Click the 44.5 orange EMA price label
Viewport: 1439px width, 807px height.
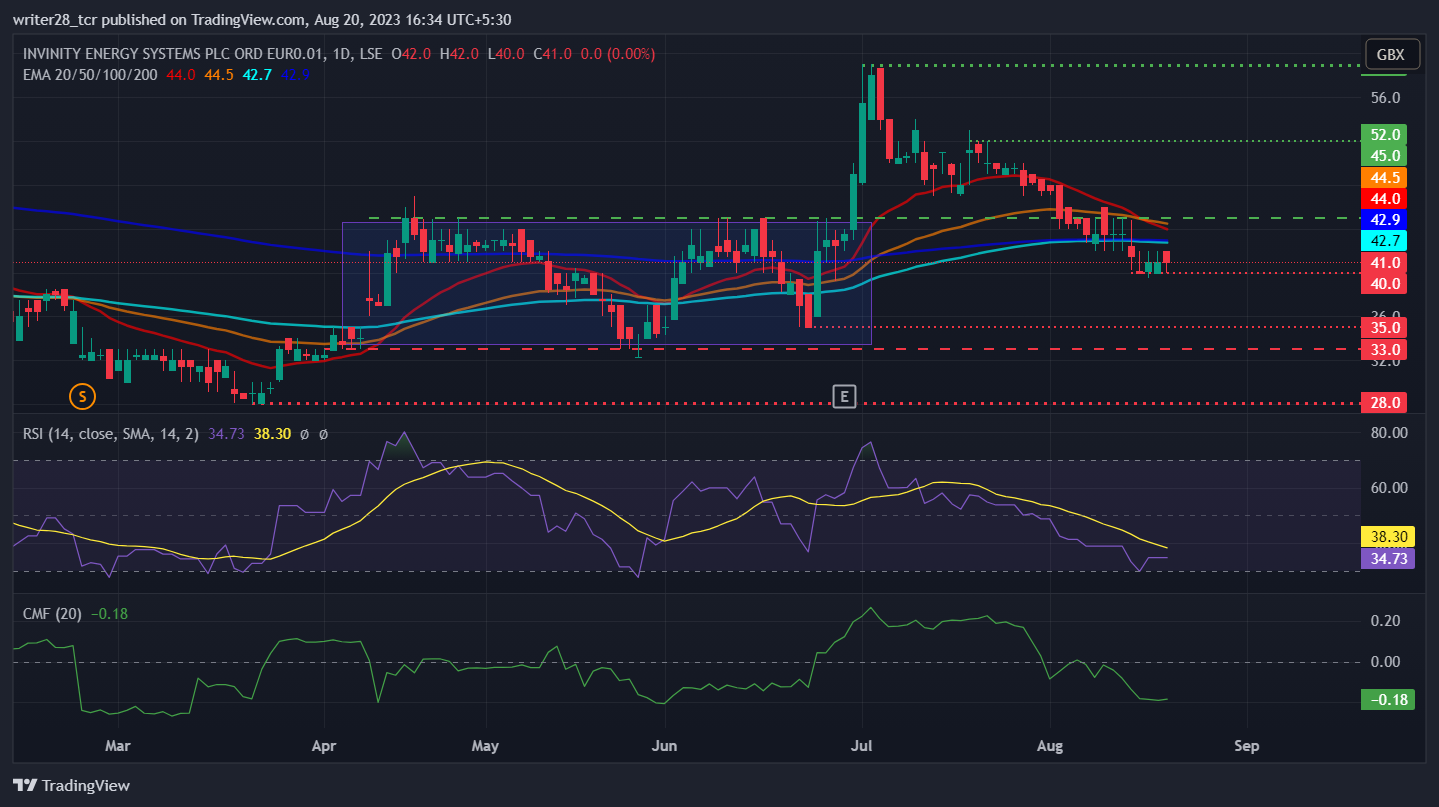[1385, 177]
